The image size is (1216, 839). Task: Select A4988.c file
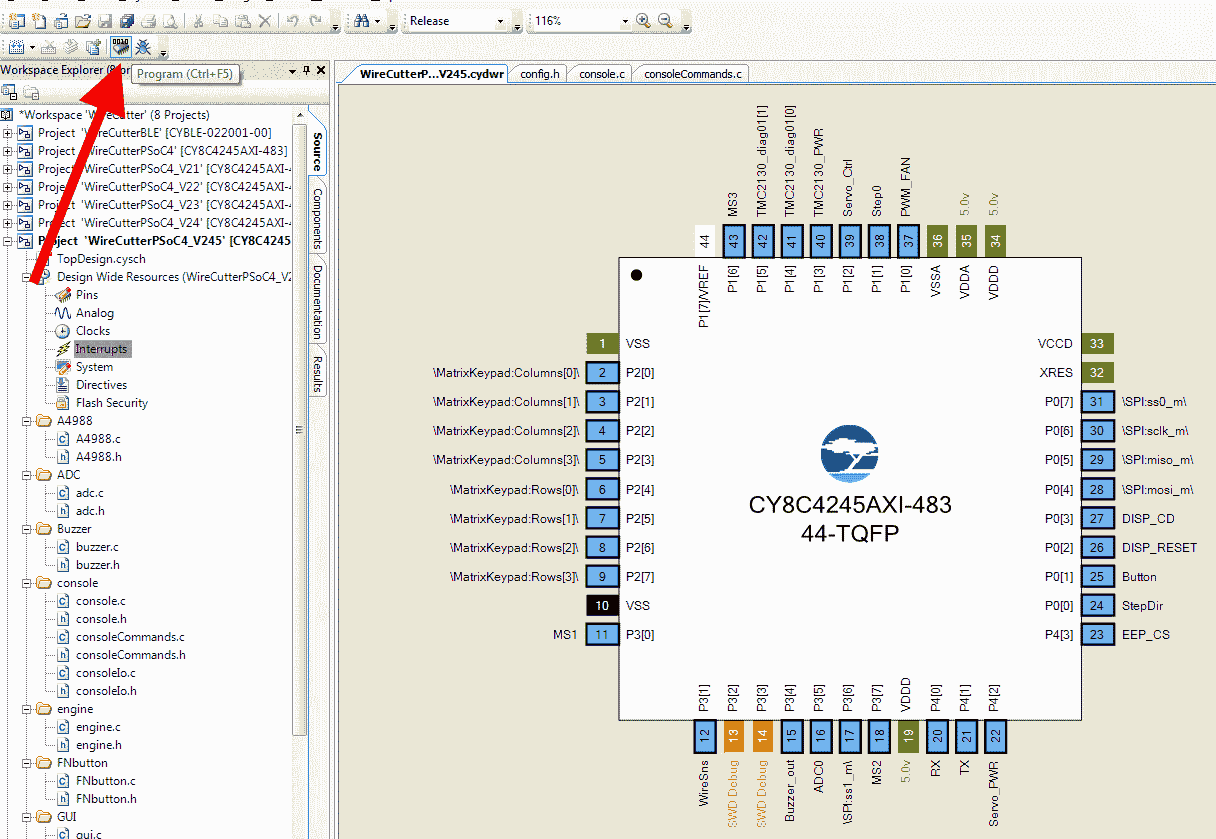(x=98, y=439)
